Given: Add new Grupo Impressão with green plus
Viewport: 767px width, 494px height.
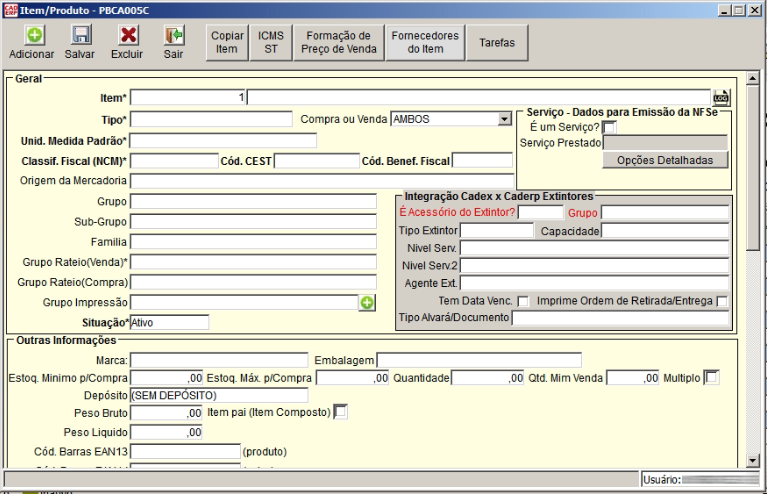Looking at the screenshot, I should tap(367, 303).
